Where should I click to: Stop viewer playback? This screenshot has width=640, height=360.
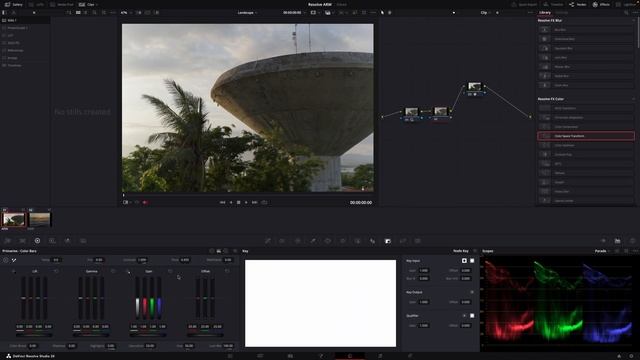(239, 202)
